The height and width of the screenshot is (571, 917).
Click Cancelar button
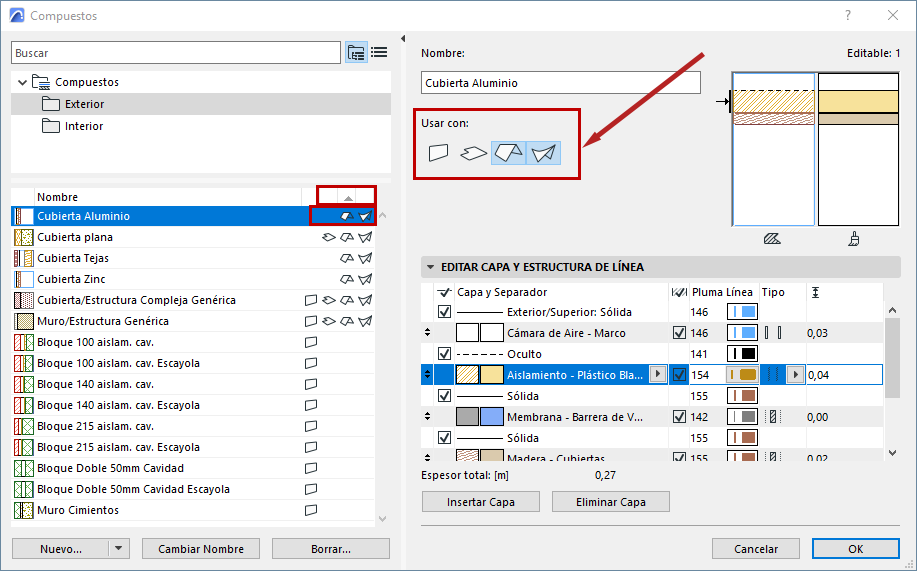pos(756,549)
